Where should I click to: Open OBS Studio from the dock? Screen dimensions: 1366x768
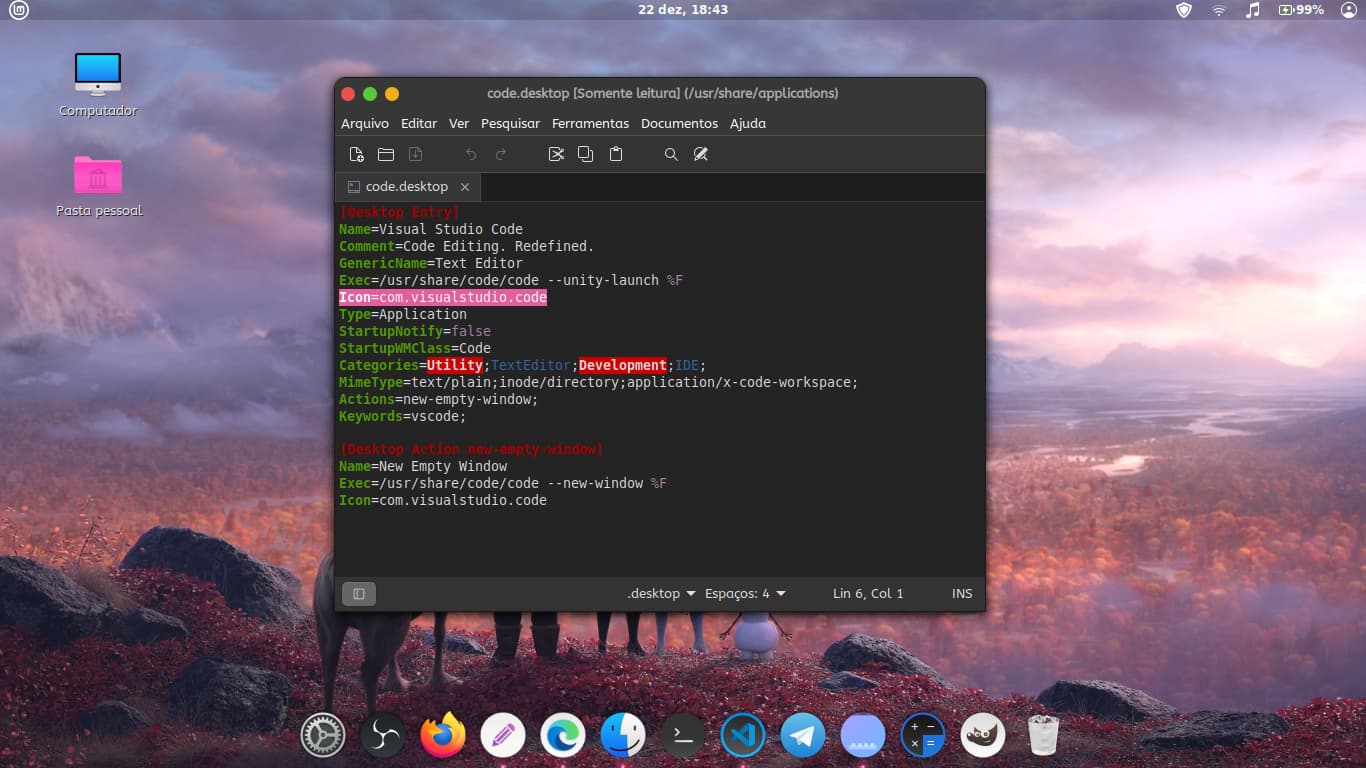[383, 737]
